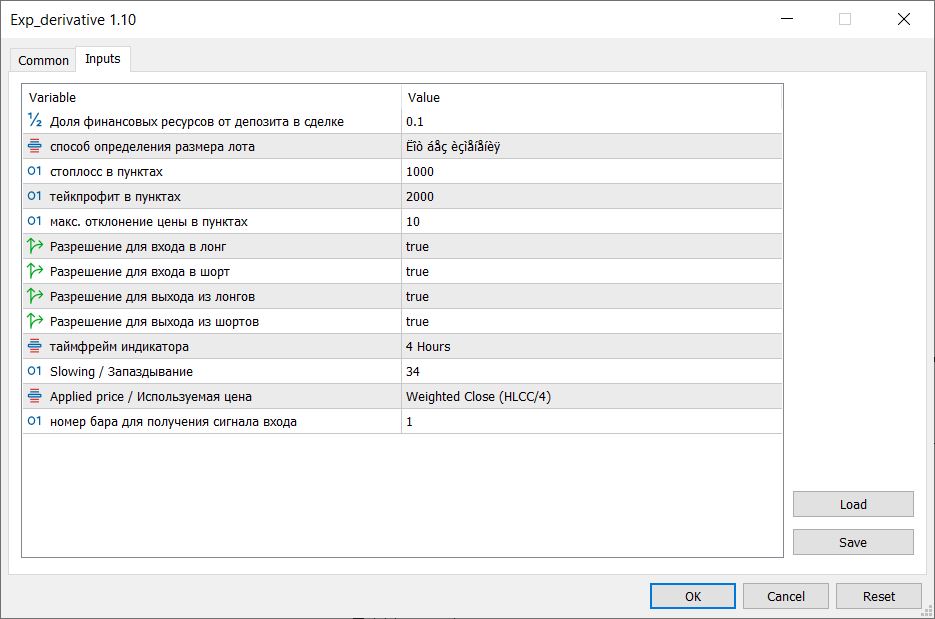Click the fraction icon beside Доля финансовых ресурсов
Viewport: 935px width, 619px height.
coord(35,121)
